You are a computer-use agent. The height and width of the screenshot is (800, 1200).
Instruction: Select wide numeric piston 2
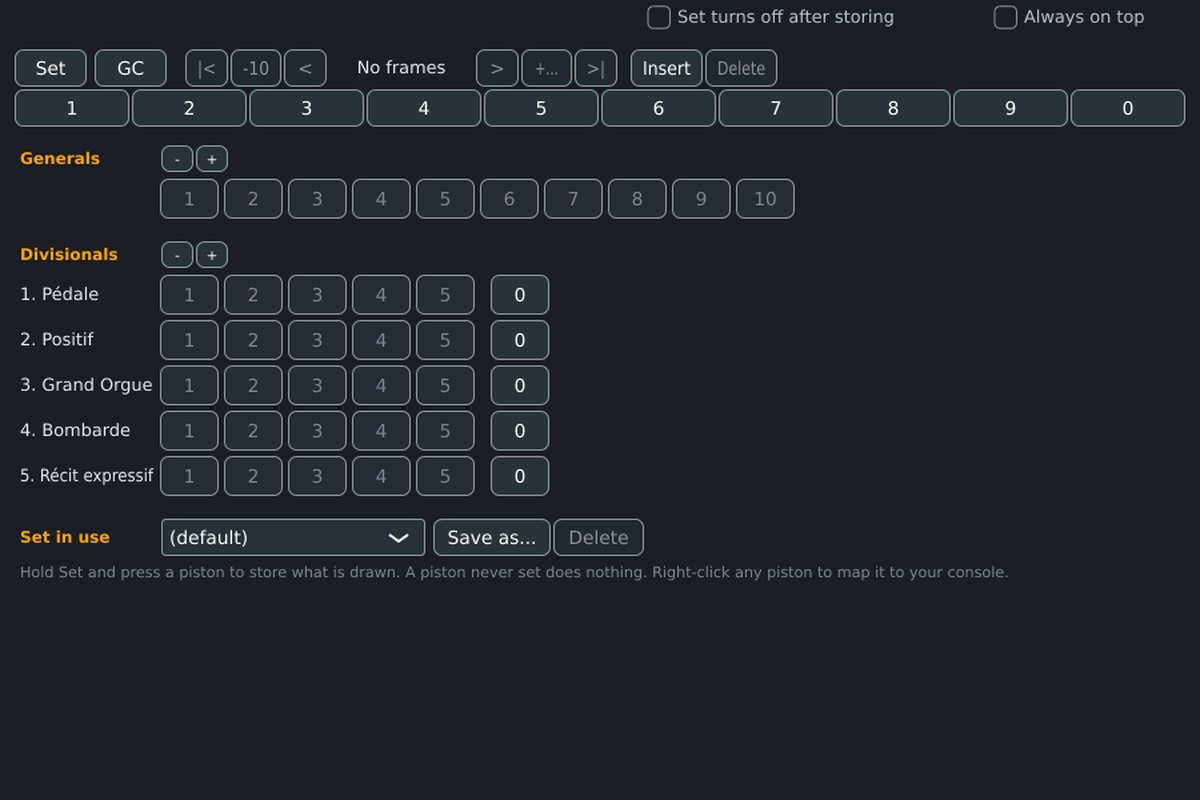tap(189, 108)
